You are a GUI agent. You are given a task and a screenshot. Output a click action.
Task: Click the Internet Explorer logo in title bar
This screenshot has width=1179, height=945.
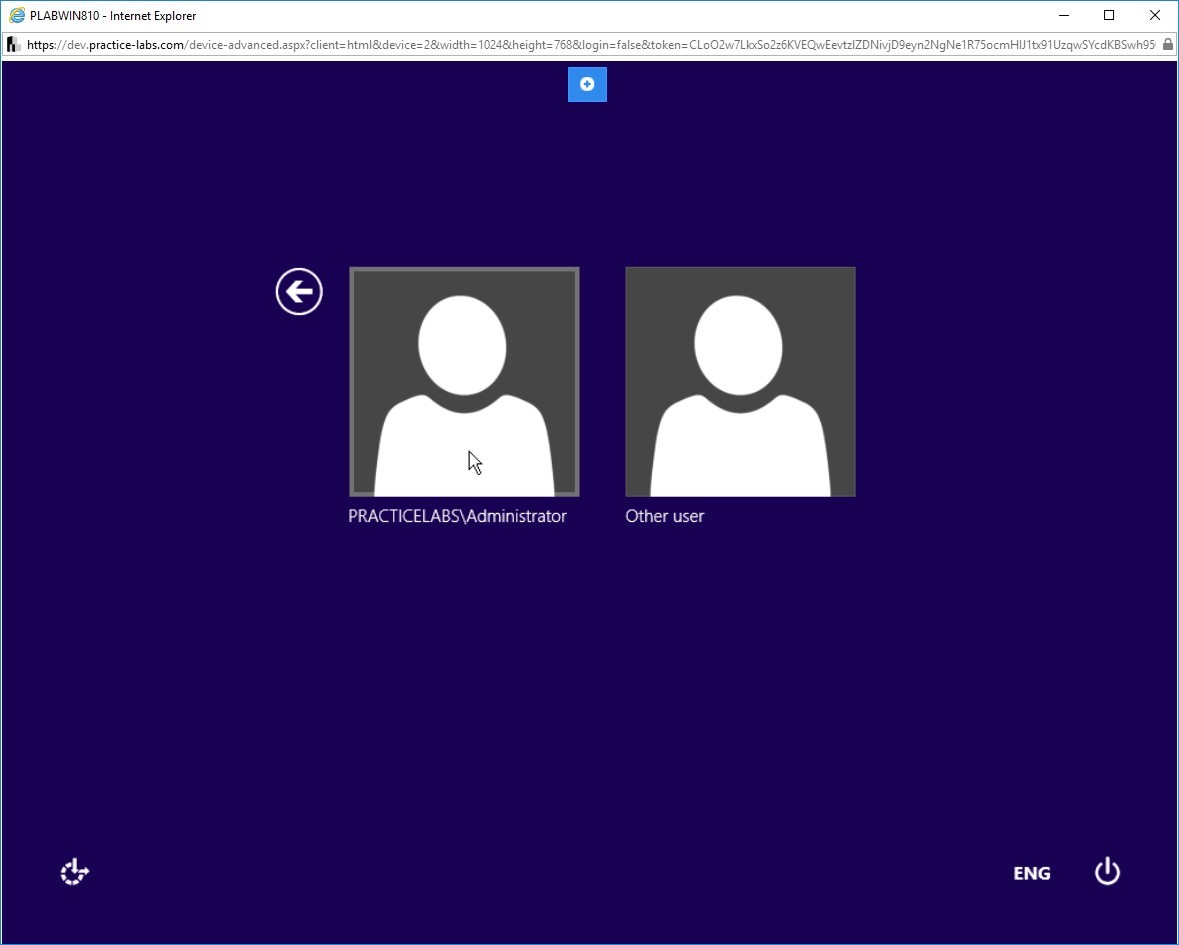[x=17, y=16]
